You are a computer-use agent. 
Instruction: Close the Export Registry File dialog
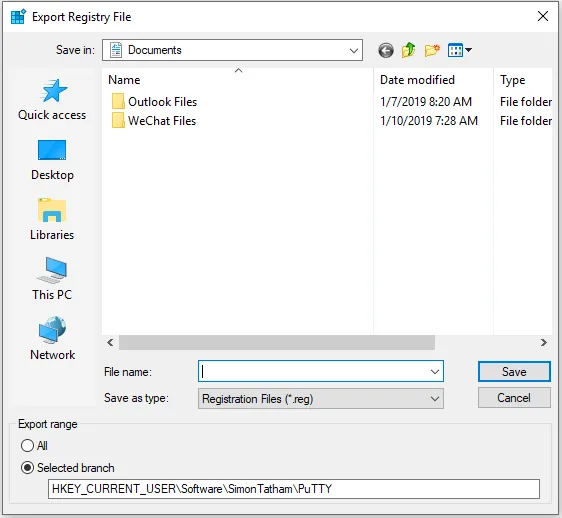tap(543, 16)
